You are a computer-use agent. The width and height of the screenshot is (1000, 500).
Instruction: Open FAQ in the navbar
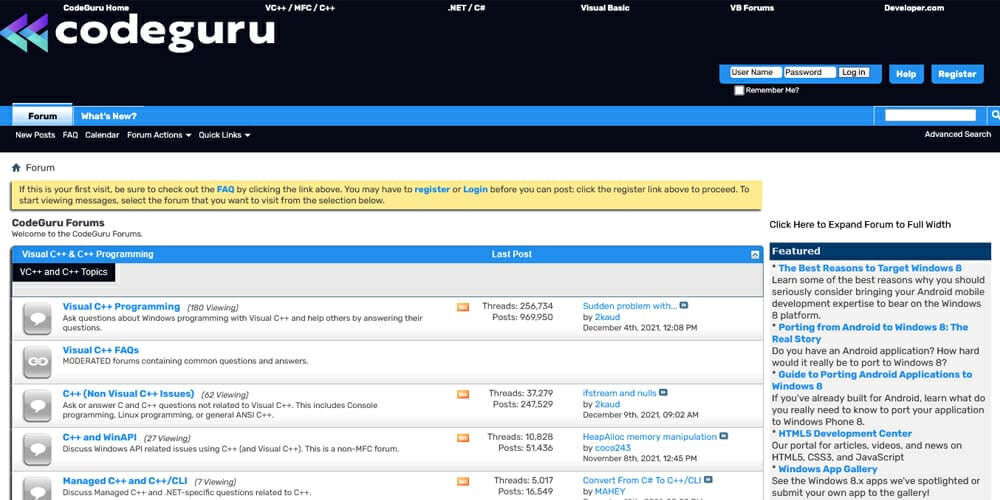pos(70,135)
